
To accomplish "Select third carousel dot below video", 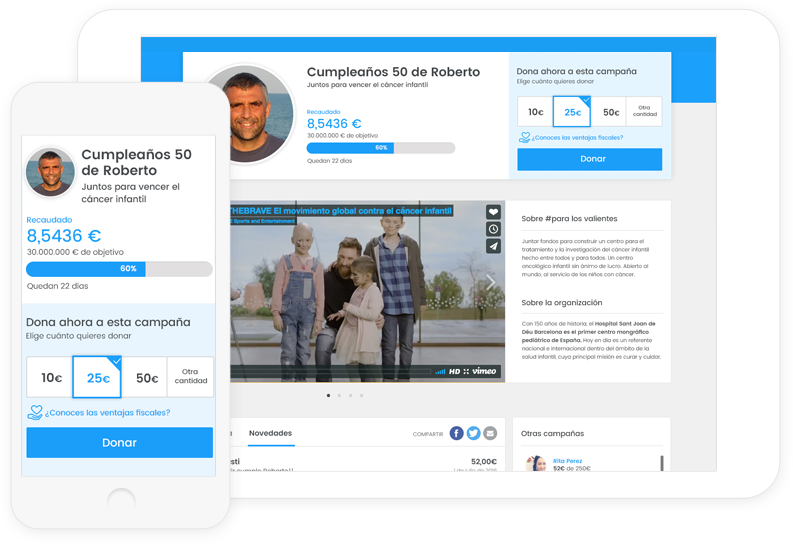I will click(x=350, y=395).
